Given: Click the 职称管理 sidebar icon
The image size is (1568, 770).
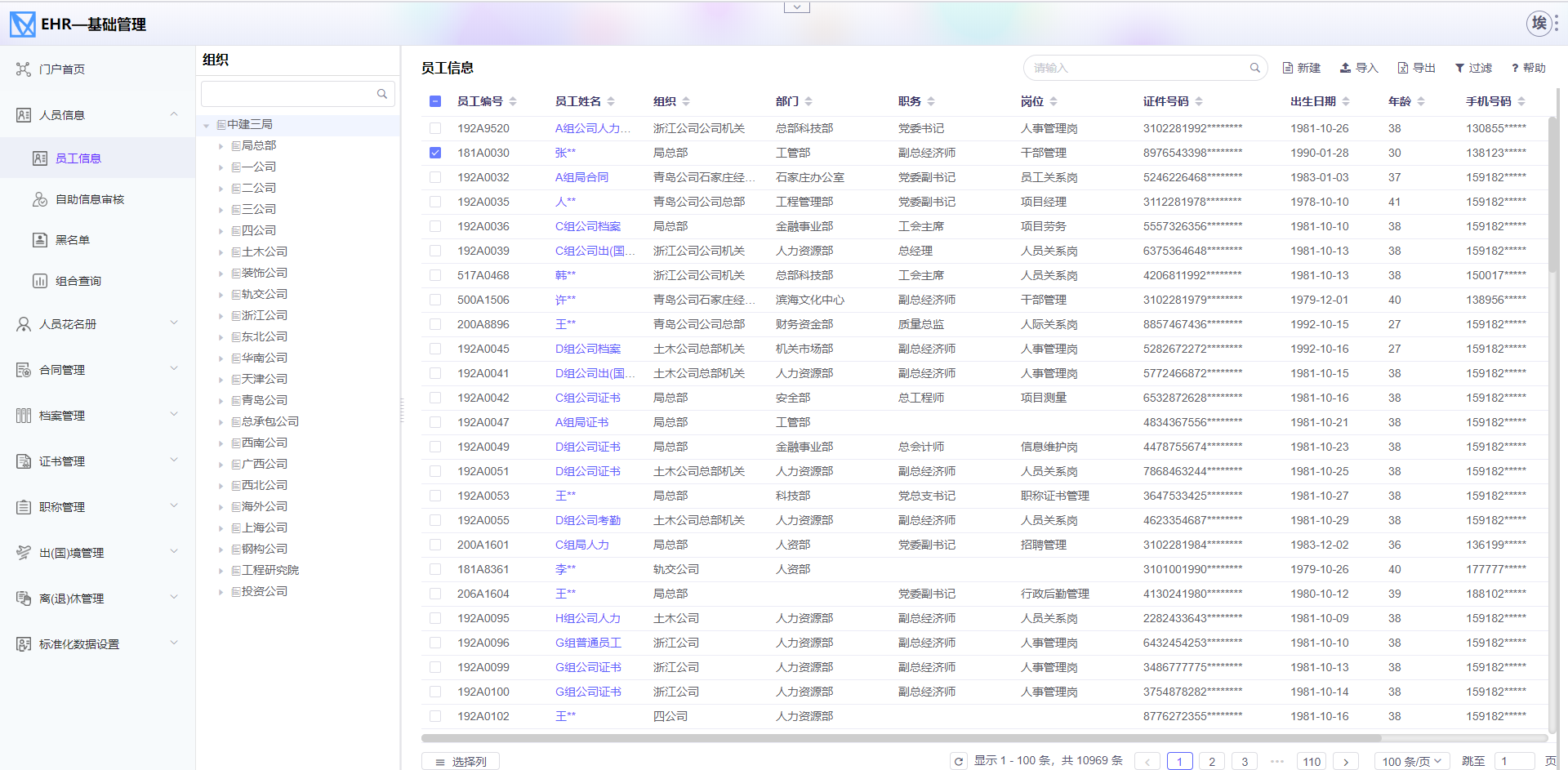Looking at the screenshot, I should [24, 507].
